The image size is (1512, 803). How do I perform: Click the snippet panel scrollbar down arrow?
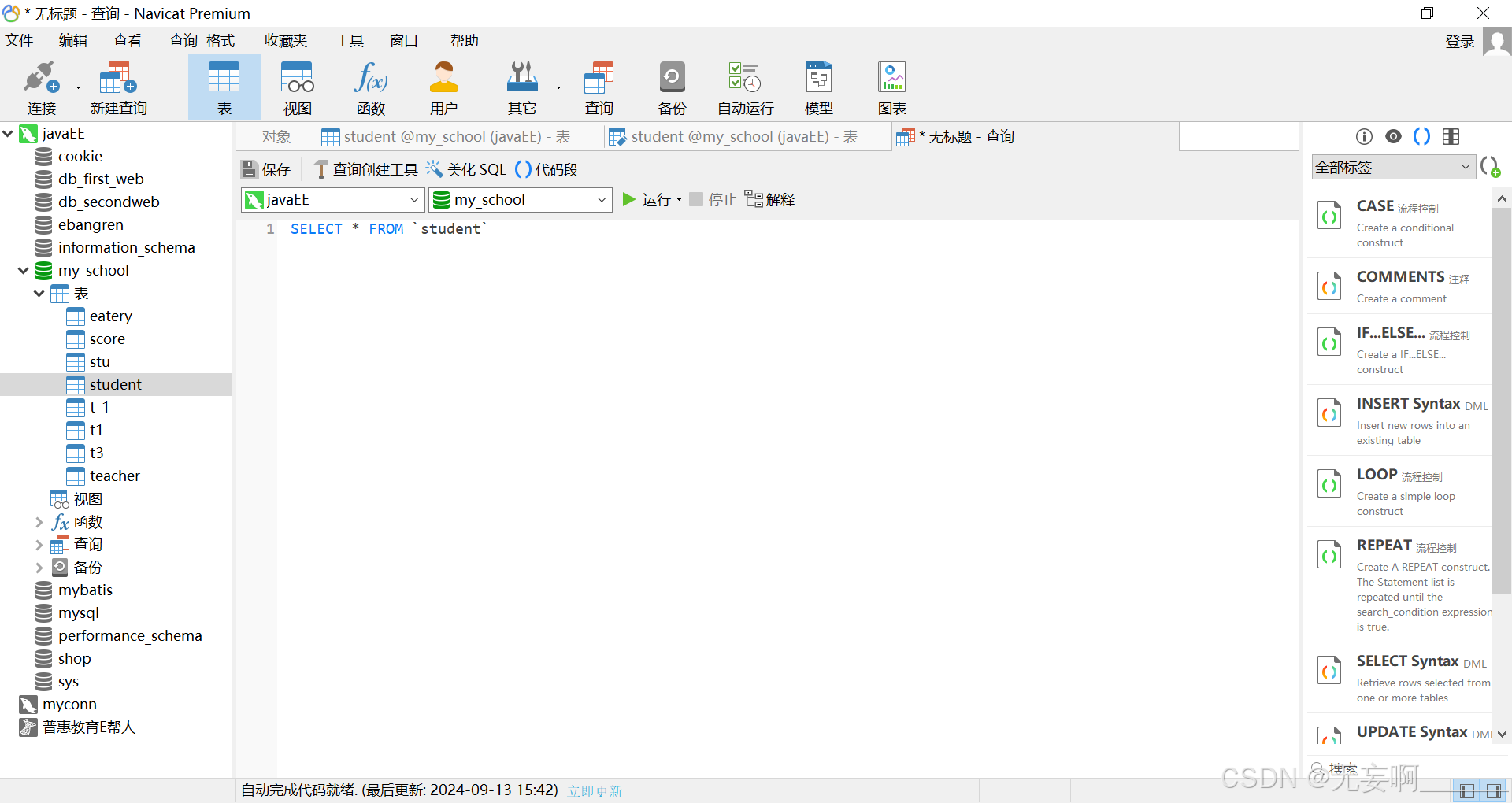pos(1502,734)
